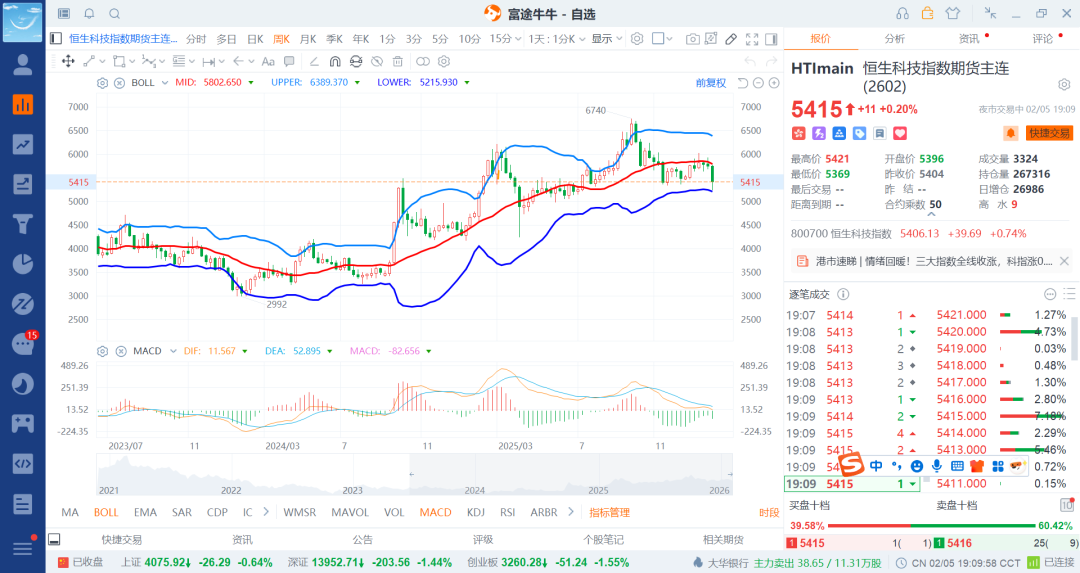The width and height of the screenshot is (1080, 573).
Task: Expand the 显示 display dropdown
Action: (x=605, y=39)
